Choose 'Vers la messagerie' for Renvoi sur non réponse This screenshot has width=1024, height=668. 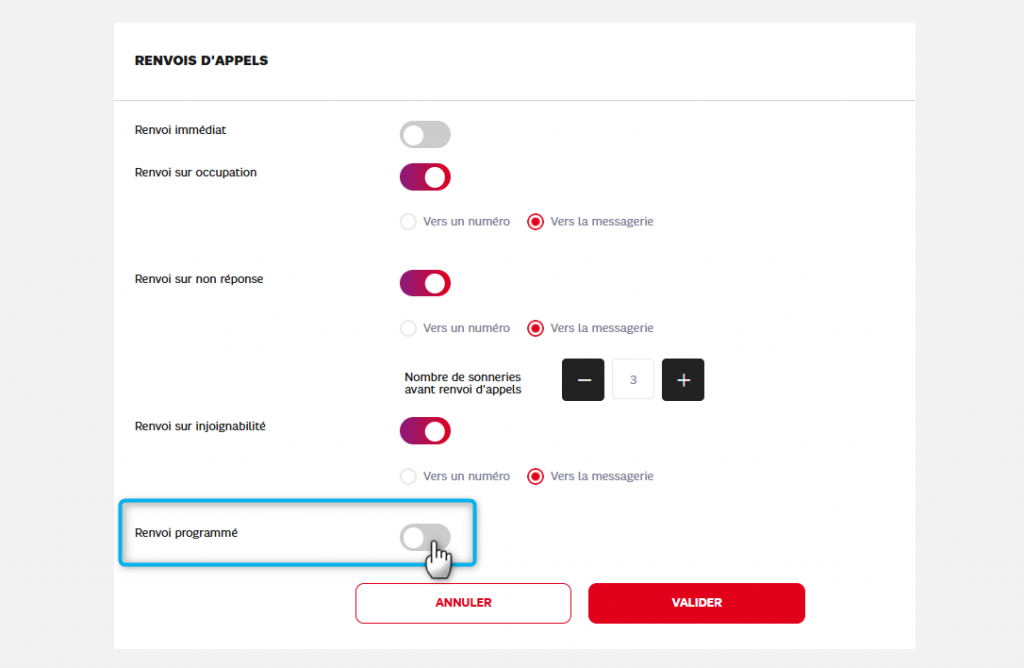click(x=536, y=328)
